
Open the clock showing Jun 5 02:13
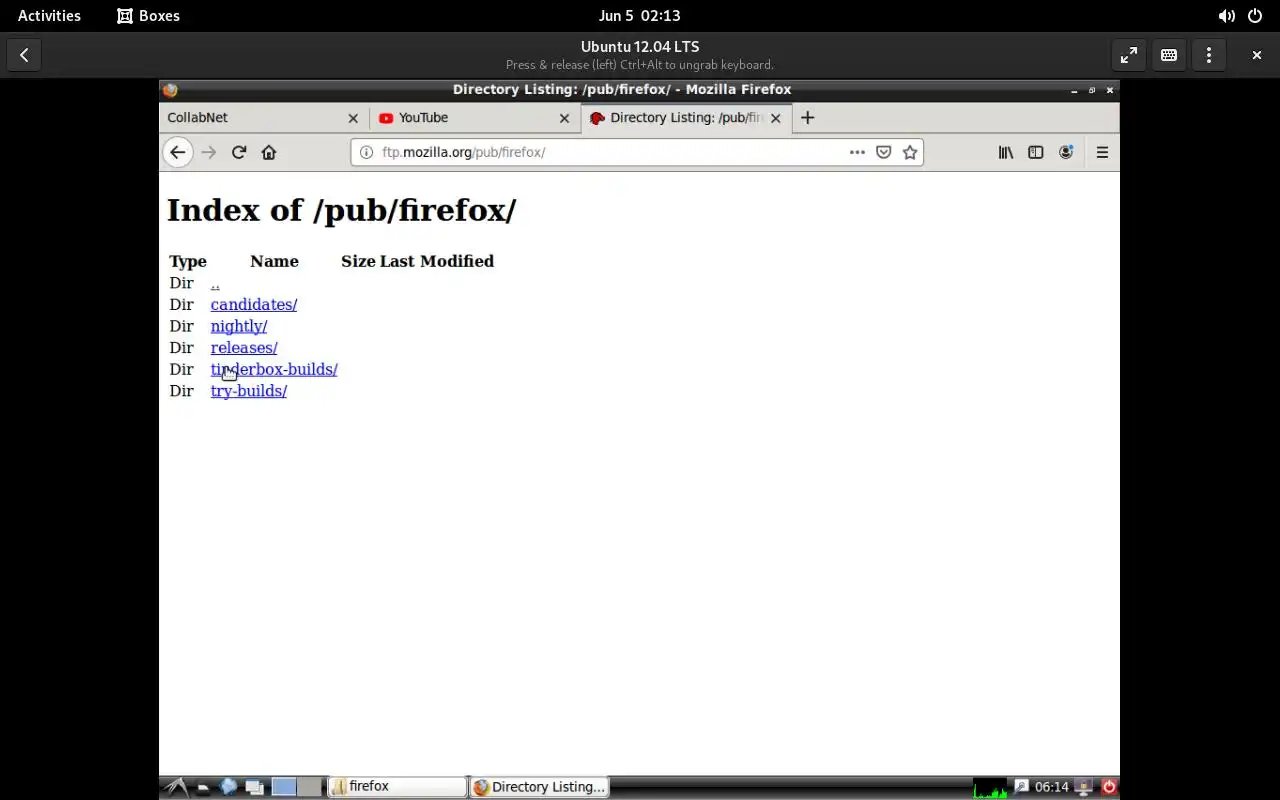click(639, 15)
